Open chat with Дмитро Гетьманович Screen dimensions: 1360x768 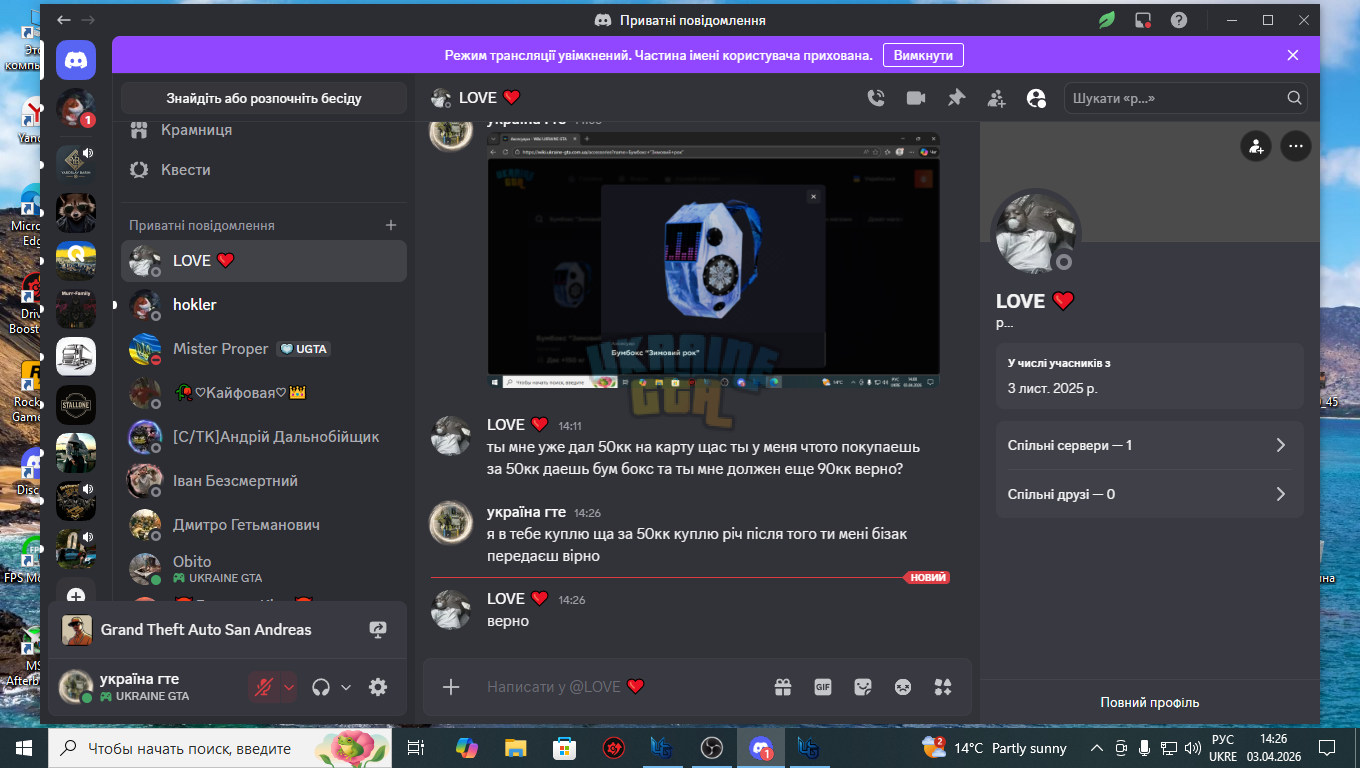(264, 524)
